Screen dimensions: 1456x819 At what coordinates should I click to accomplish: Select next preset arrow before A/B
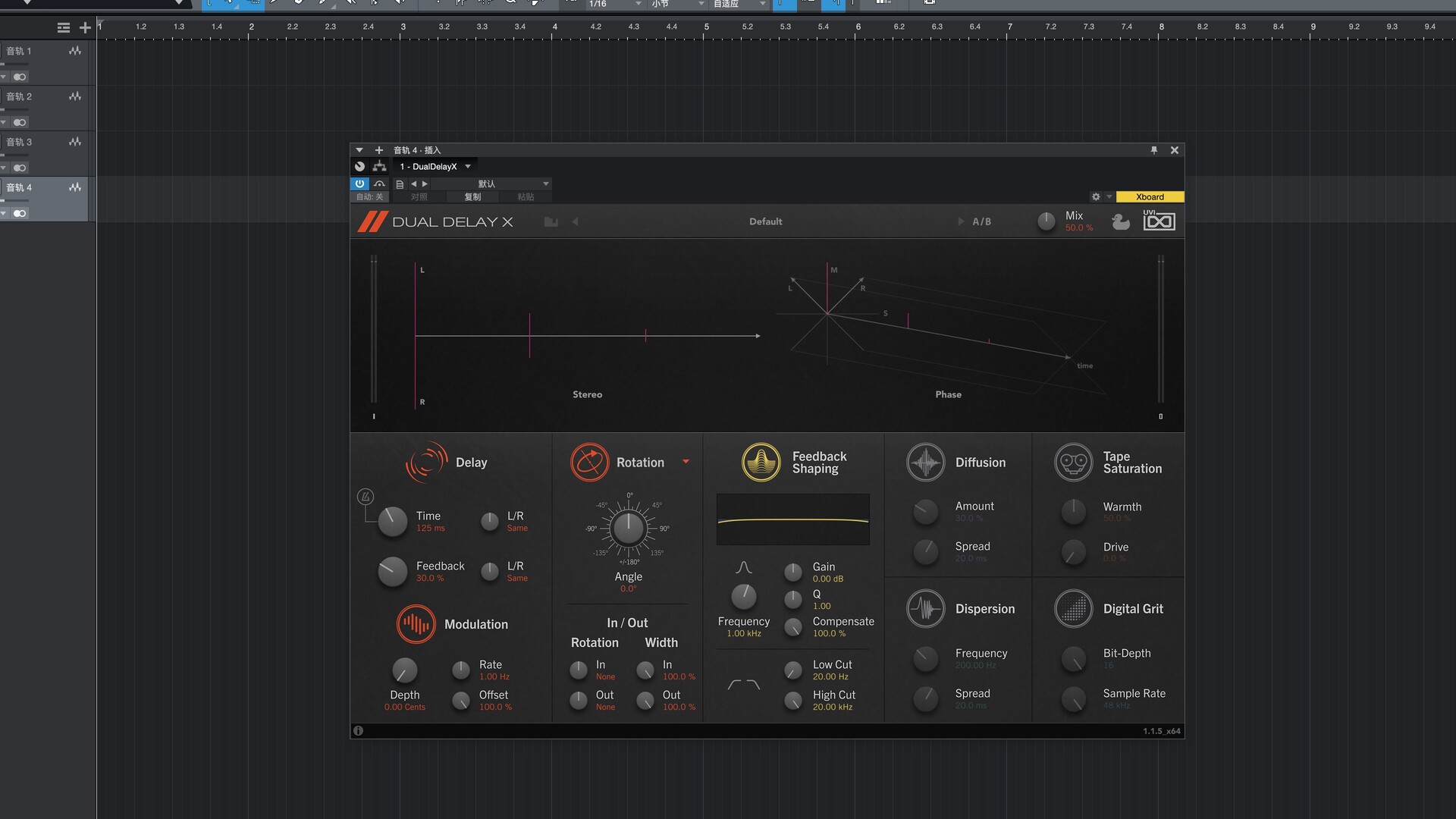(961, 221)
